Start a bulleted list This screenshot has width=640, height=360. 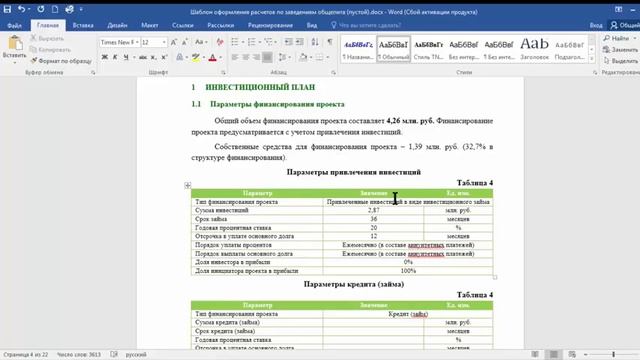[235, 42]
